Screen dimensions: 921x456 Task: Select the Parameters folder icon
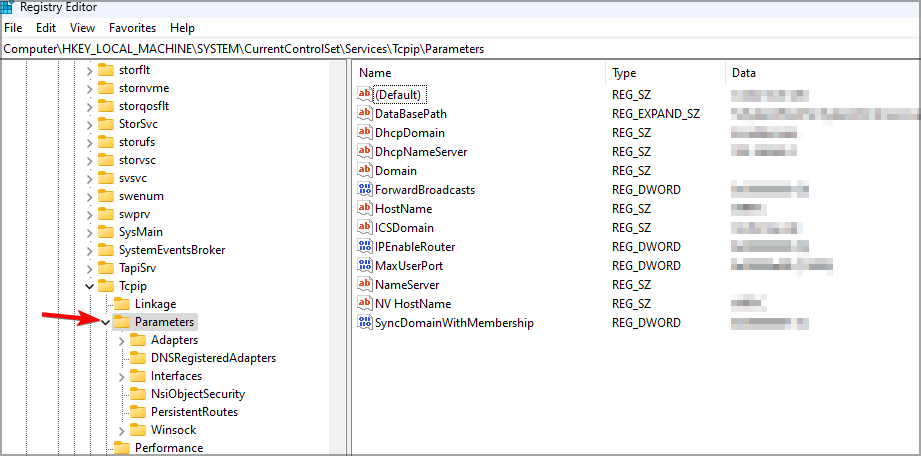[x=122, y=322]
